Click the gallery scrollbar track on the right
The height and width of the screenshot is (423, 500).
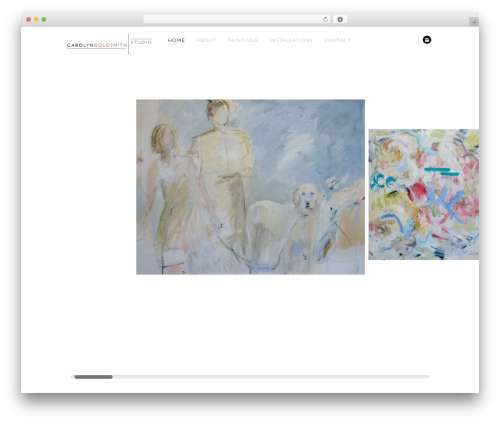pyautogui.click(x=271, y=377)
